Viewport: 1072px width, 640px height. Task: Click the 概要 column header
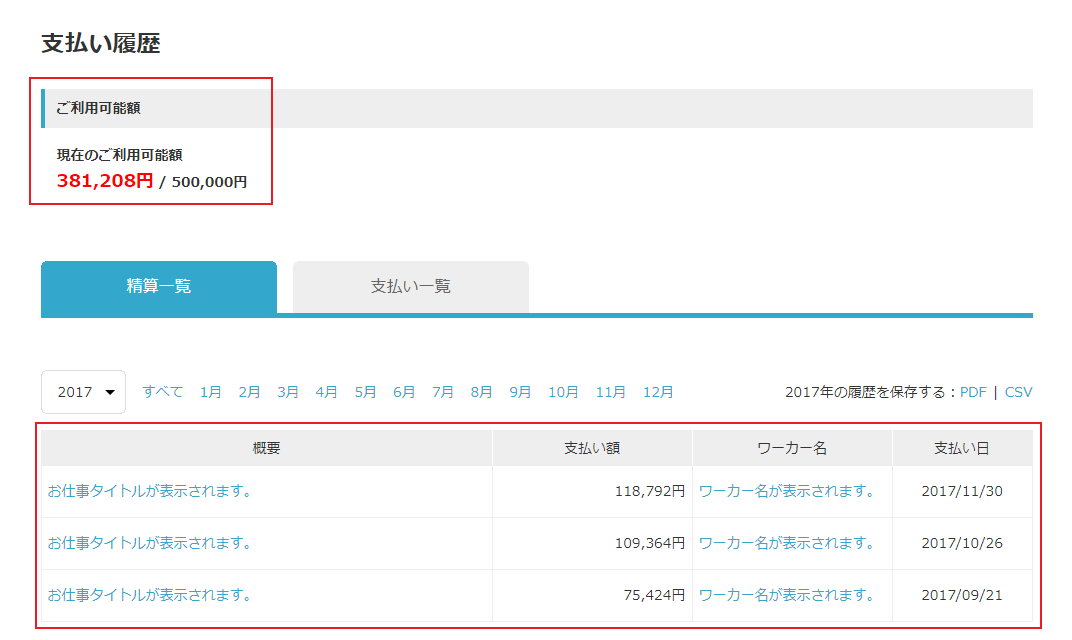click(267, 448)
